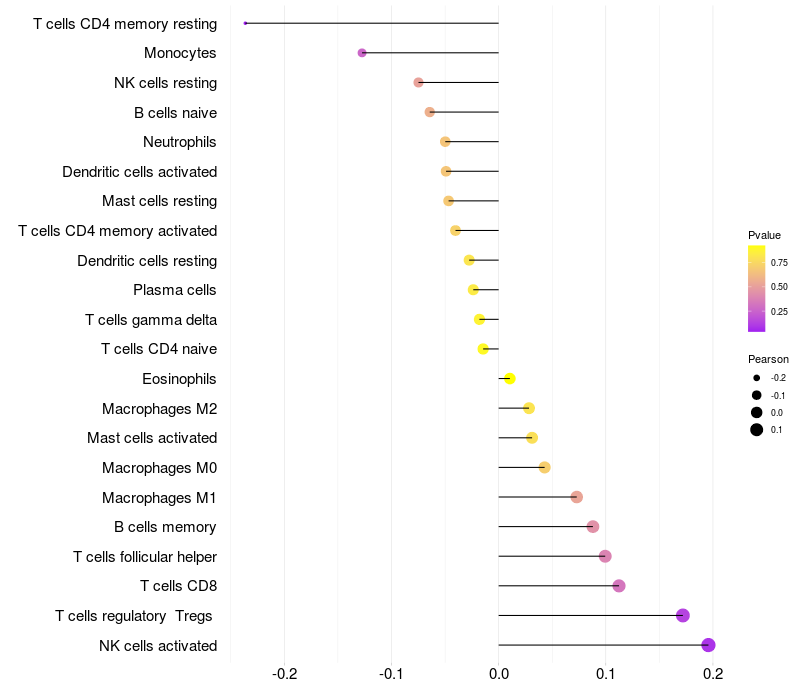Select the 0.1 Pearson legend dot
This screenshot has height=700, width=800.
(x=757, y=430)
